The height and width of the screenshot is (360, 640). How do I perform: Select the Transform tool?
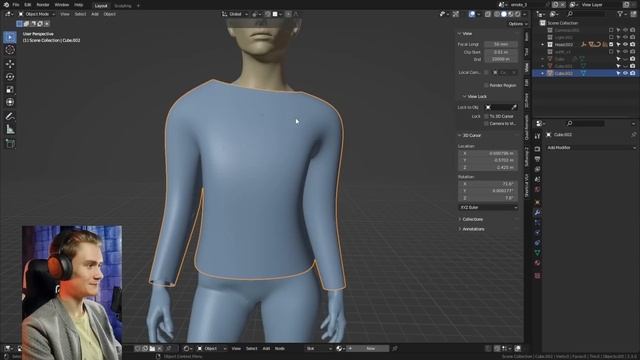(x=10, y=102)
